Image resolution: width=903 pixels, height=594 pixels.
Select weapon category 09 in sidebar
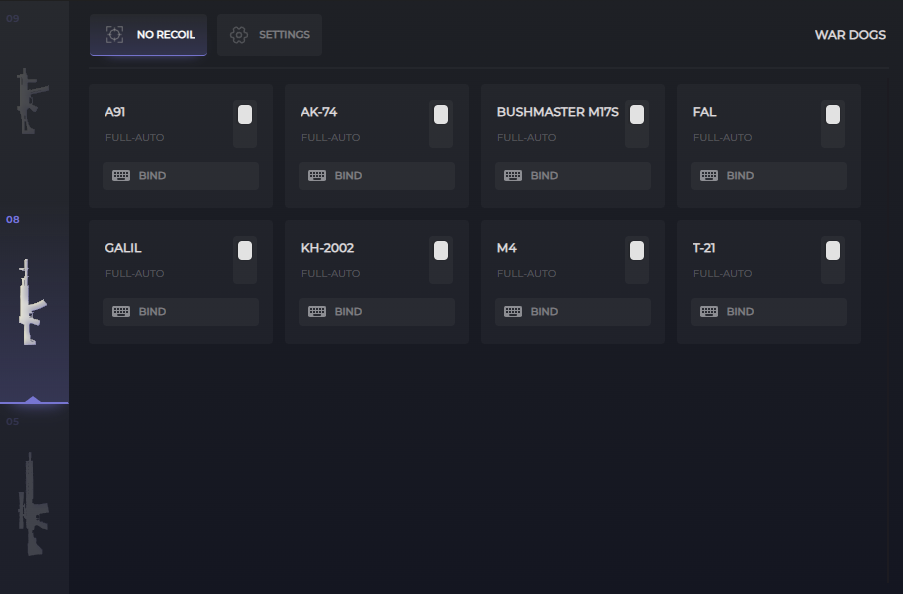point(34,101)
